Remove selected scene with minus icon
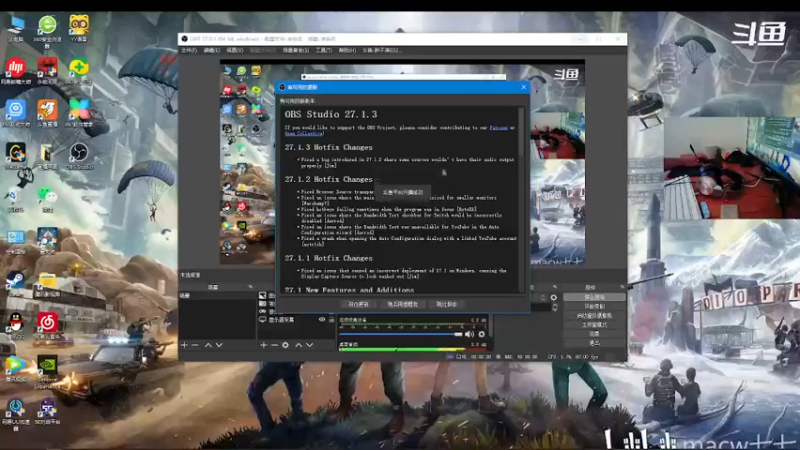800x450 pixels. [x=194, y=345]
